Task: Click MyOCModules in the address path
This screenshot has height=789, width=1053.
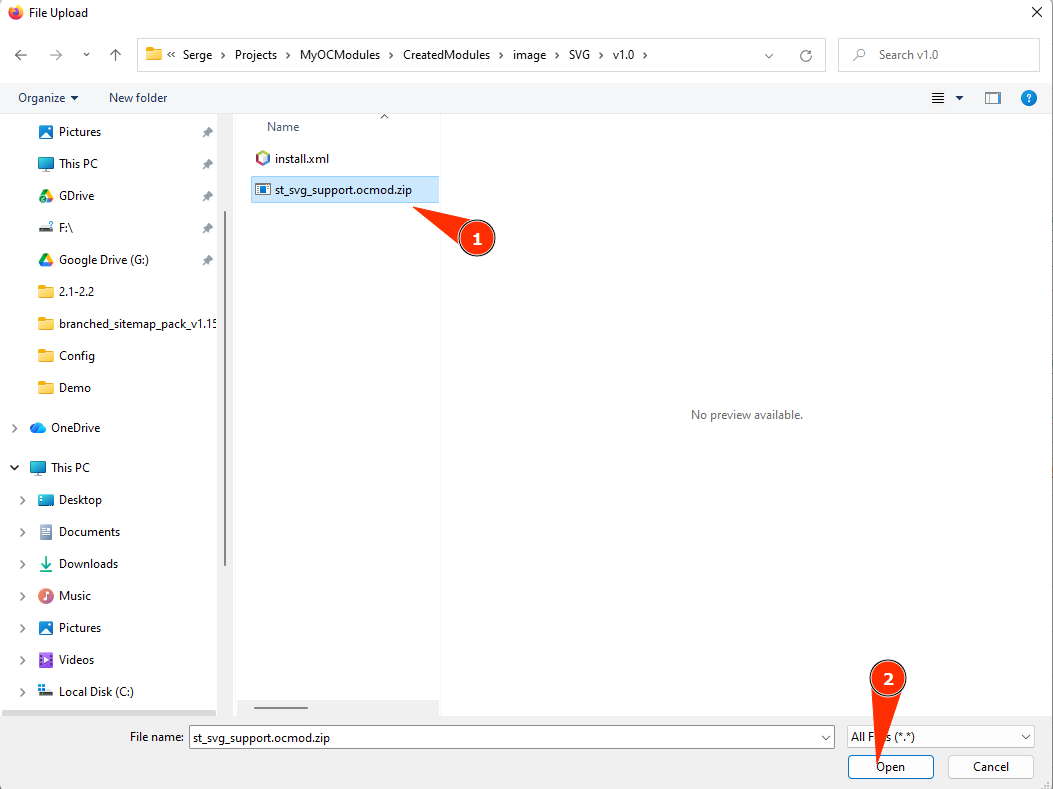Action: tap(340, 55)
